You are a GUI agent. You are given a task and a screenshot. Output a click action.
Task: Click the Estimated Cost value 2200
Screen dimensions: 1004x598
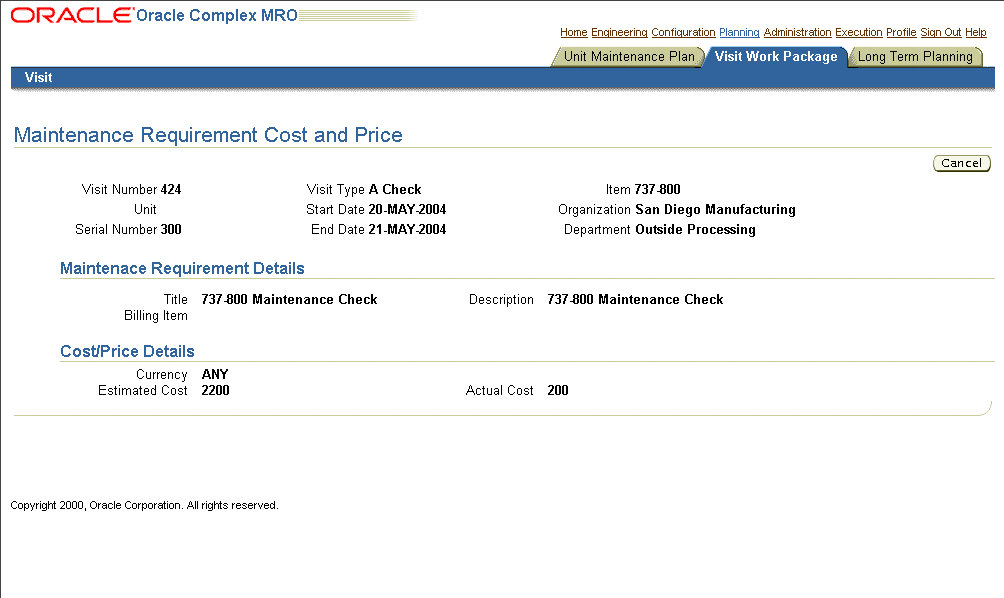click(x=215, y=391)
